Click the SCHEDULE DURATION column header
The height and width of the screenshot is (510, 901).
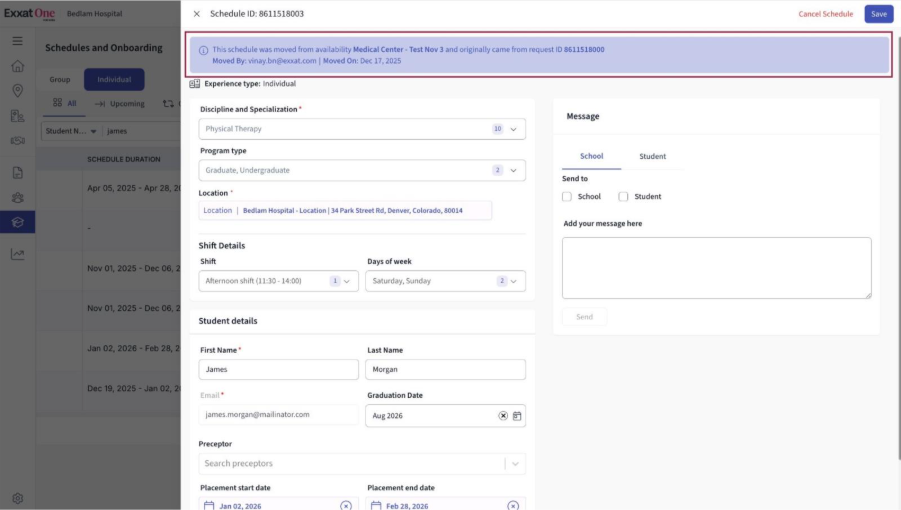[124, 159]
